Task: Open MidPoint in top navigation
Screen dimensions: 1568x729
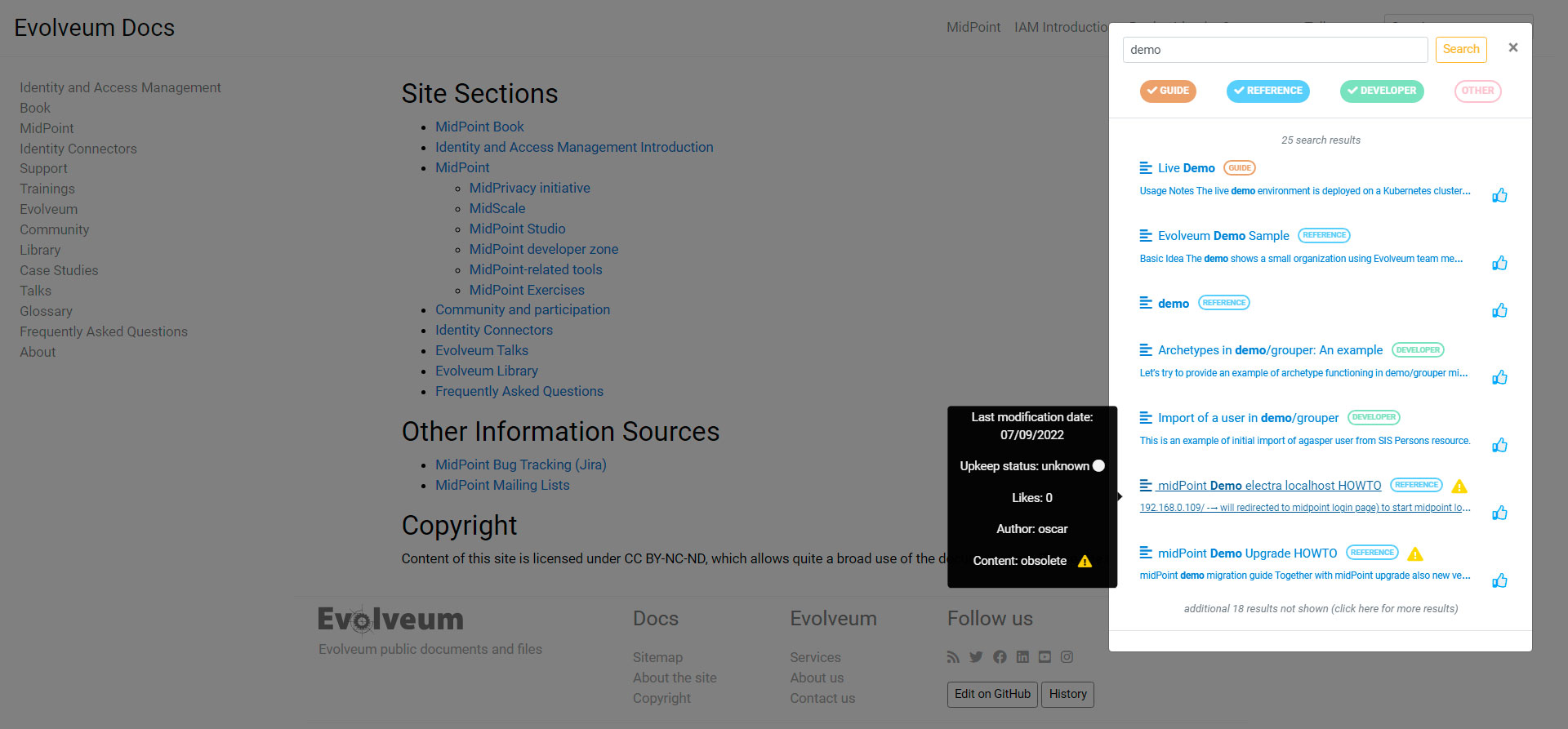Action: click(973, 27)
